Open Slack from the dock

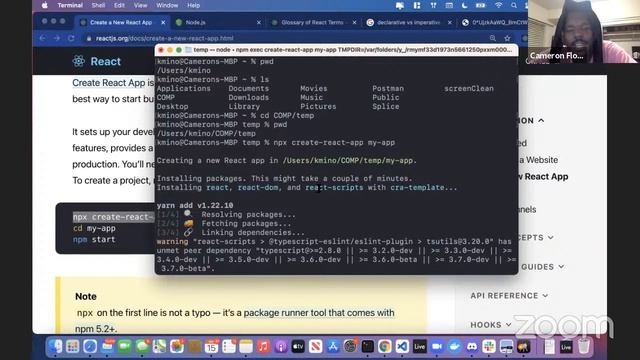pyautogui.click(x=489, y=347)
